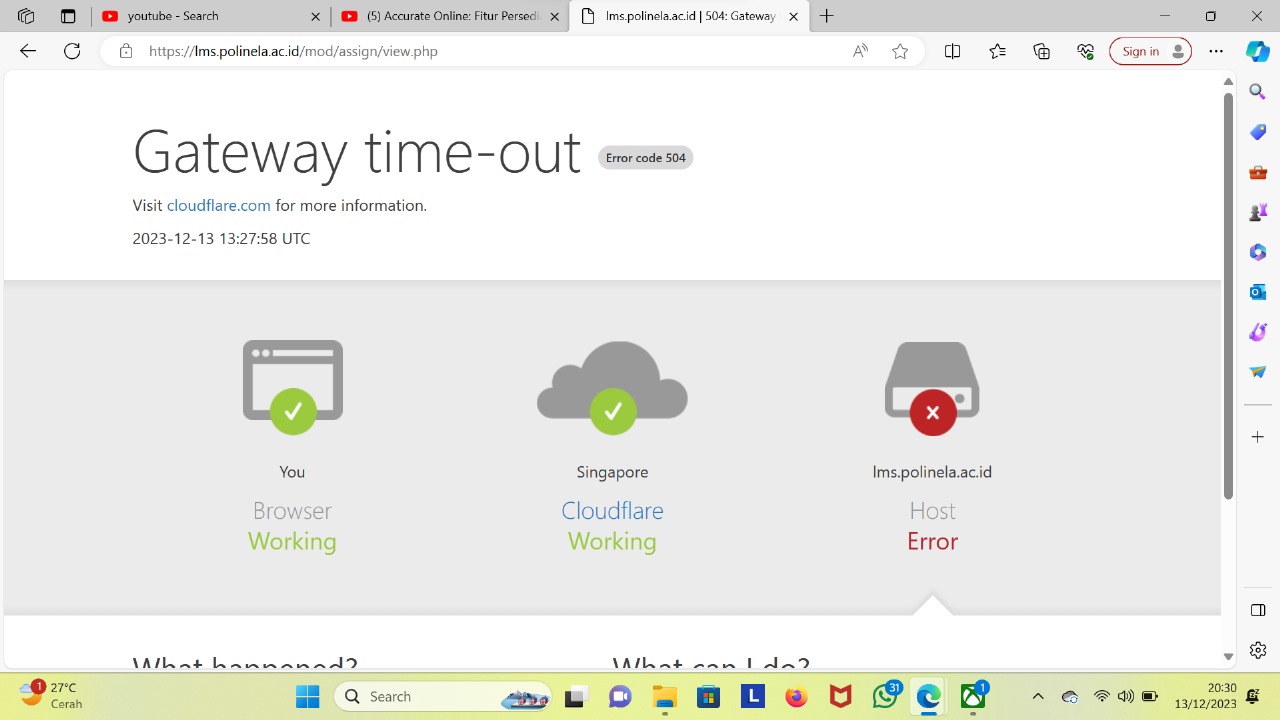Click the 2023-12-13 13:27:58 UTC timestamp

coord(221,238)
